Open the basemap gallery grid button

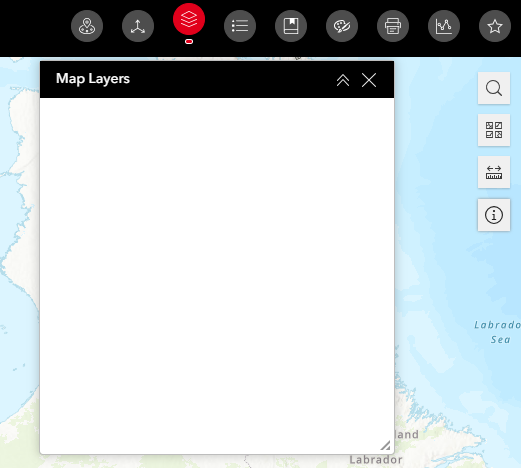[494, 130]
